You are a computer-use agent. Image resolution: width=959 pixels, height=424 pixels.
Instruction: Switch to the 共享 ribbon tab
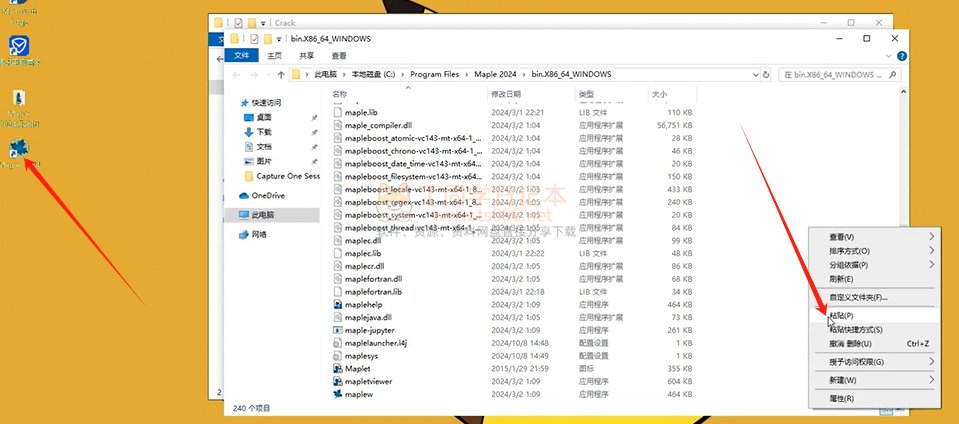(306, 56)
